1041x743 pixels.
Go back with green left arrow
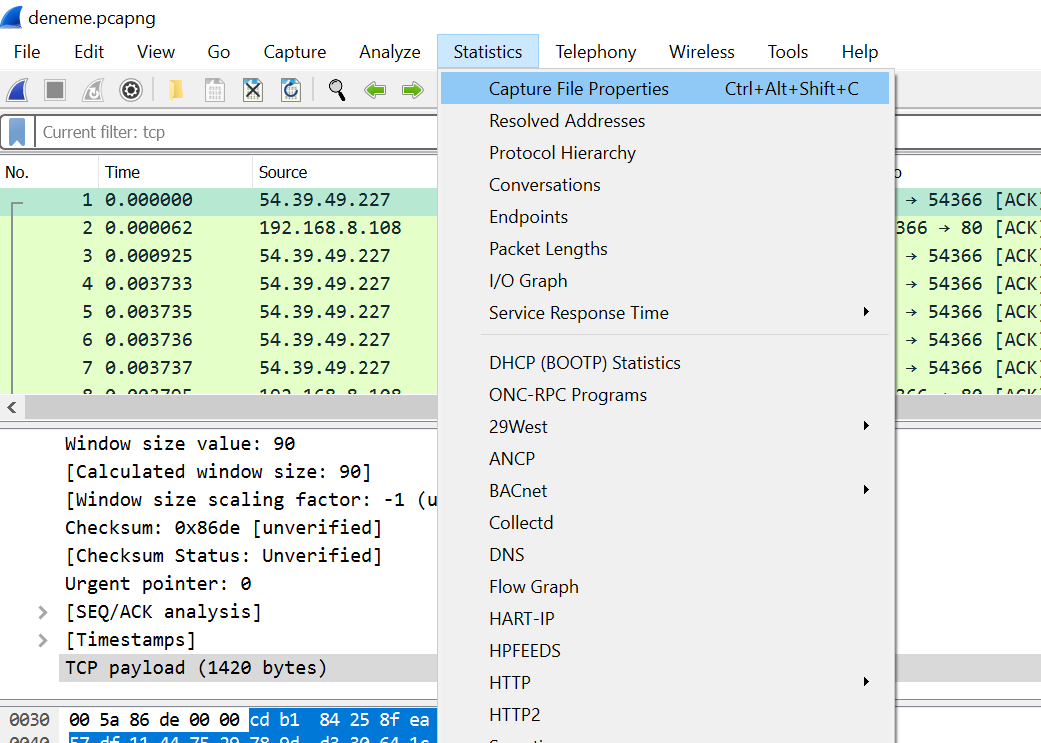coord(375,90)
